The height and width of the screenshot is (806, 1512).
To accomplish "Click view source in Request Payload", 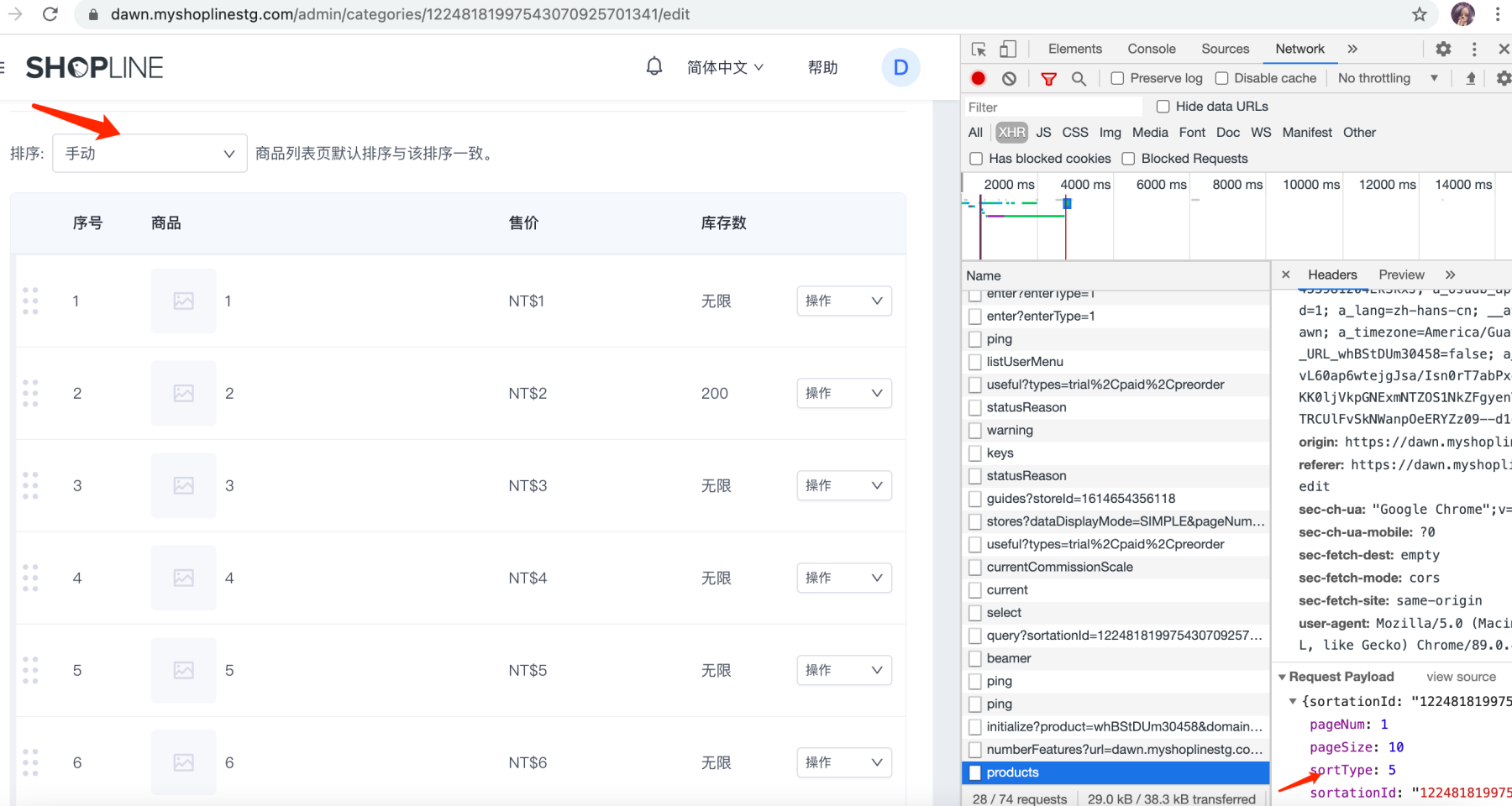I will (1461, 677).
